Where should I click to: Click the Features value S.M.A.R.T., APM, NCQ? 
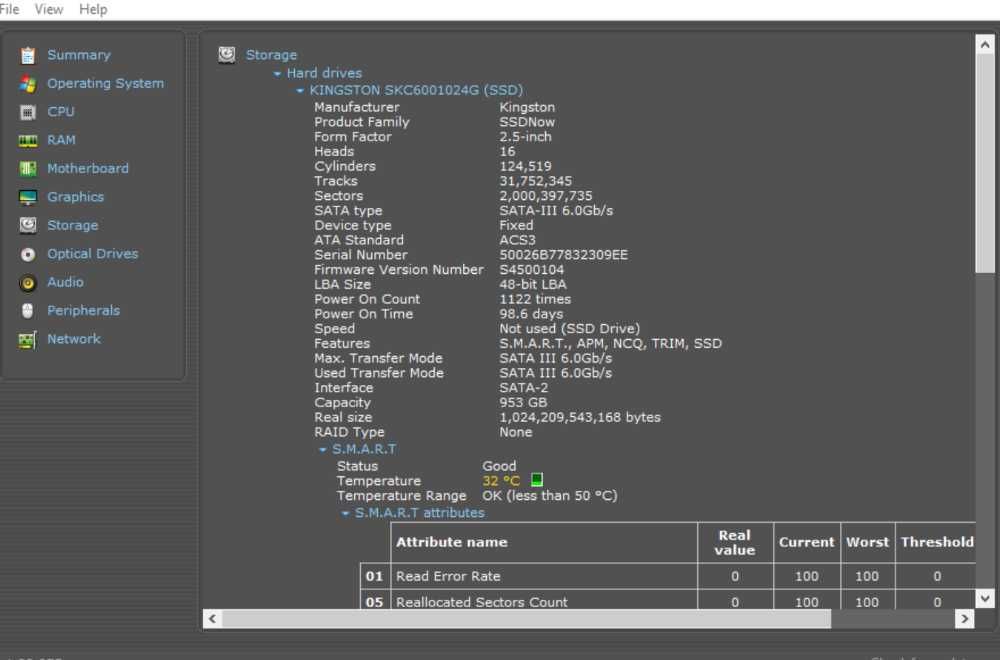click(x=610, y=344)
